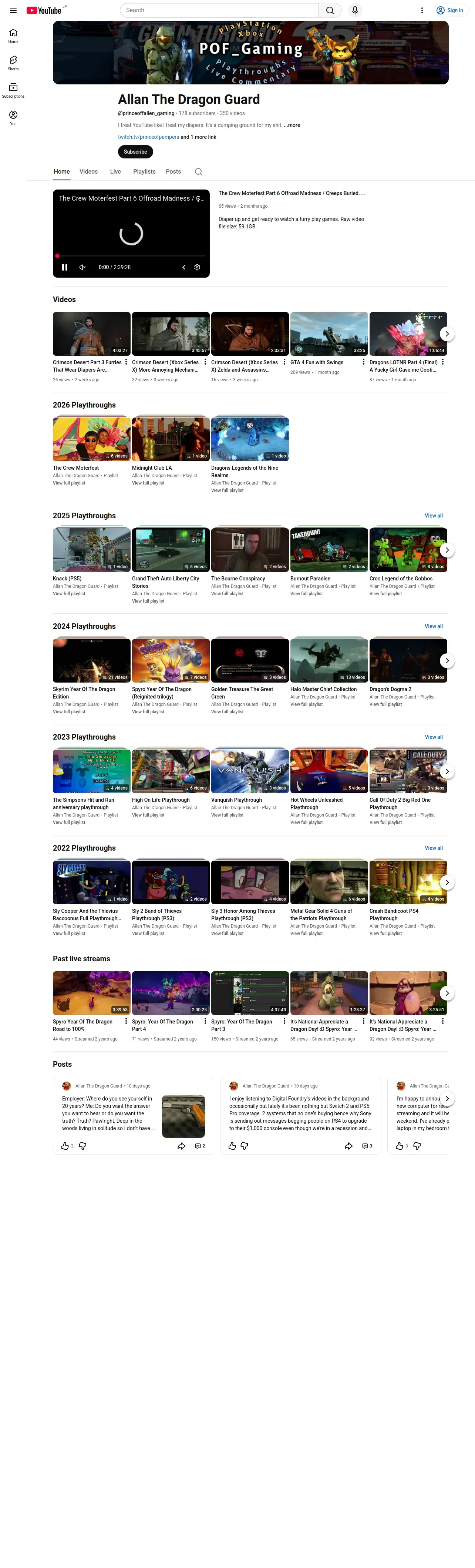The height and width of the screenshot is (1568, 475).
Task: Open Home in the left sidebar
Action: click(x=13, y=36)
